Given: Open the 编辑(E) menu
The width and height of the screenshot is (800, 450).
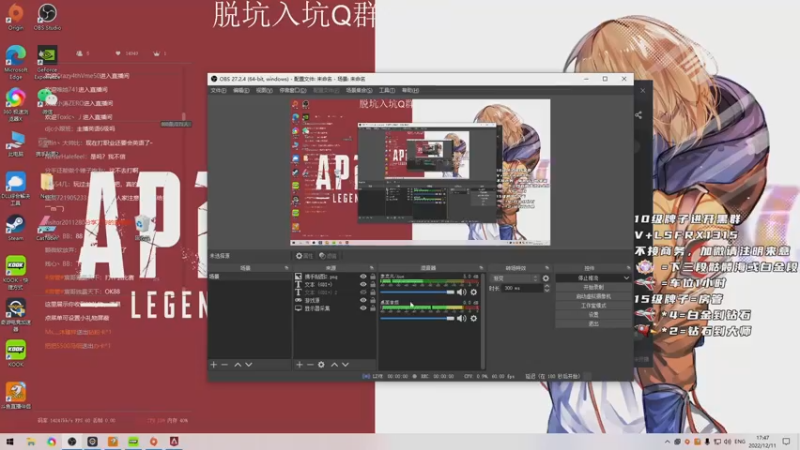Looking at the screenshot, I should [x=241, y=90].
